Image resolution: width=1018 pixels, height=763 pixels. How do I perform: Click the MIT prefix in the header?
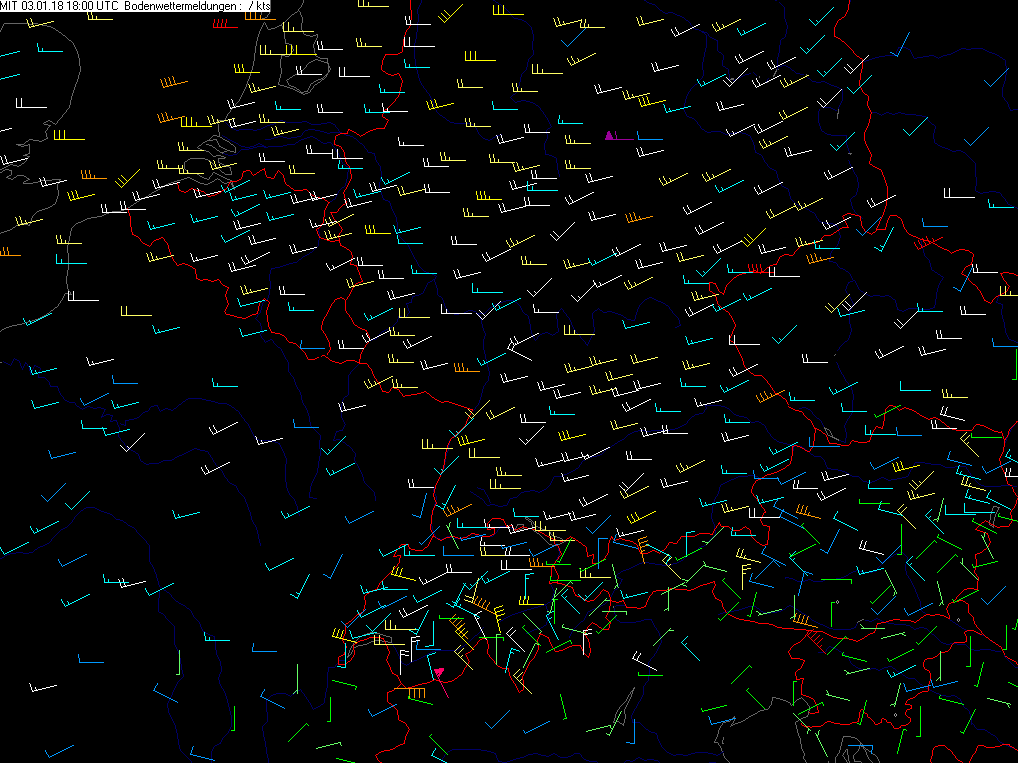(x=9, y=6)
